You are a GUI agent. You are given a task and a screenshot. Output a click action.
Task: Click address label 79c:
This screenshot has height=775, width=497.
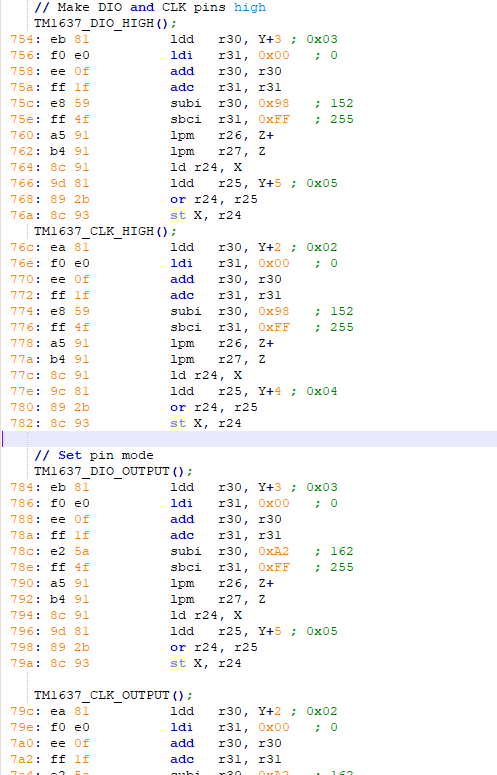pyautogui.click(x=26, y=711)
